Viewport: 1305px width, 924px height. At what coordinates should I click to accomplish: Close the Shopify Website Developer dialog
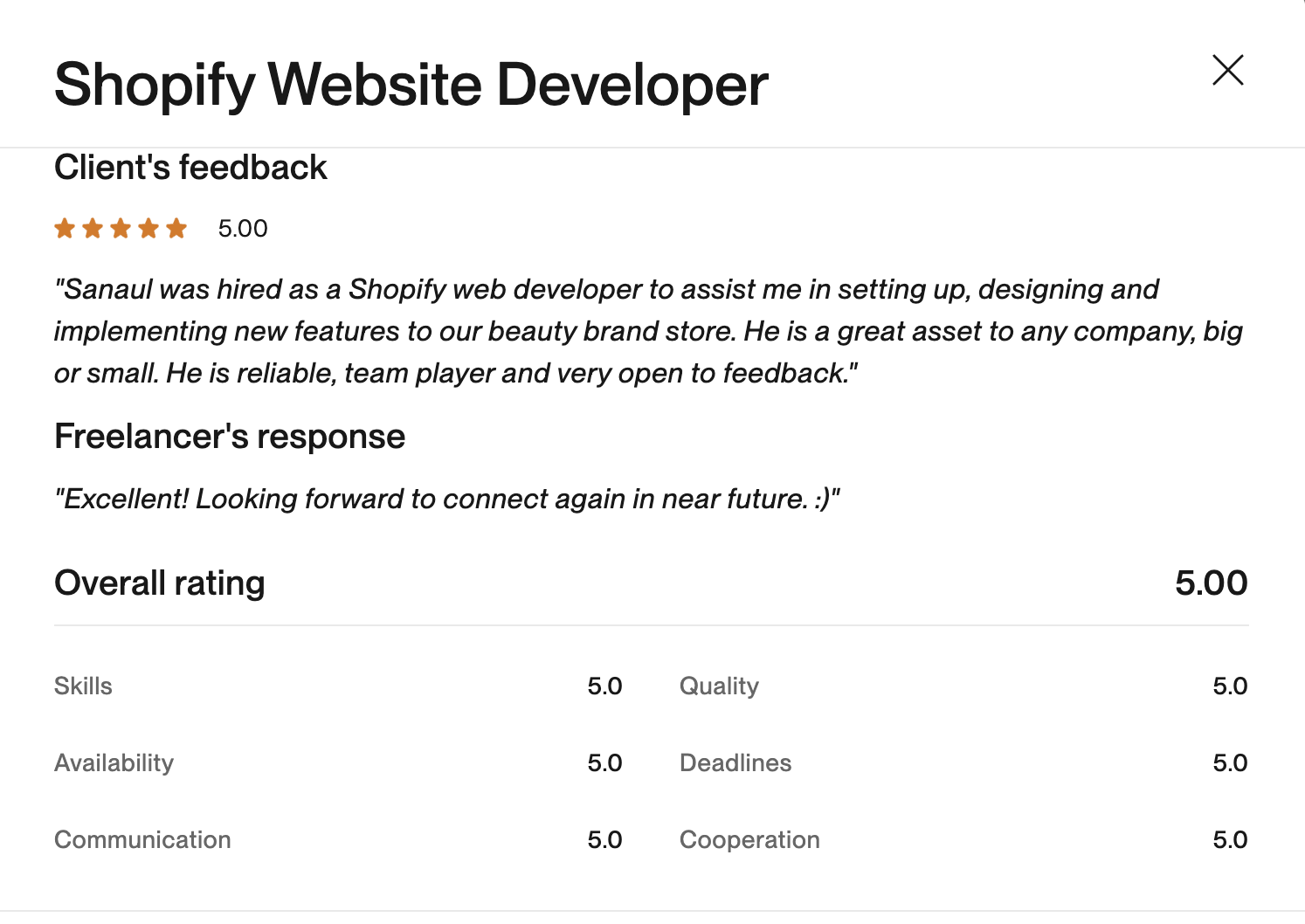(x=1227, y=70)
